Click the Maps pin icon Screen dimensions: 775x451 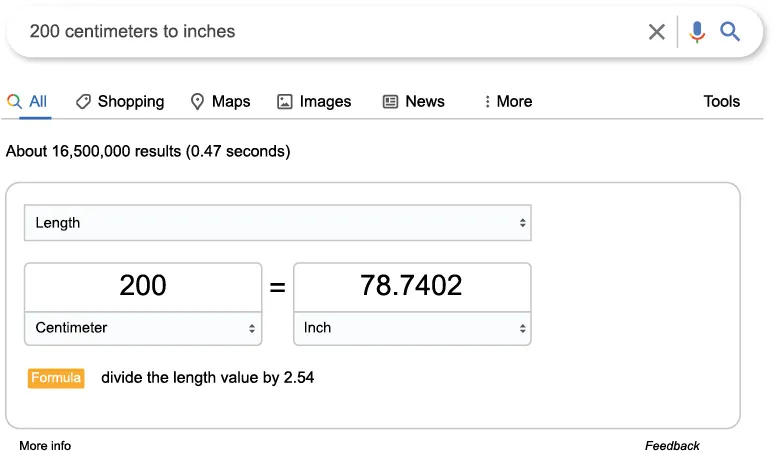tap(198, 101)
